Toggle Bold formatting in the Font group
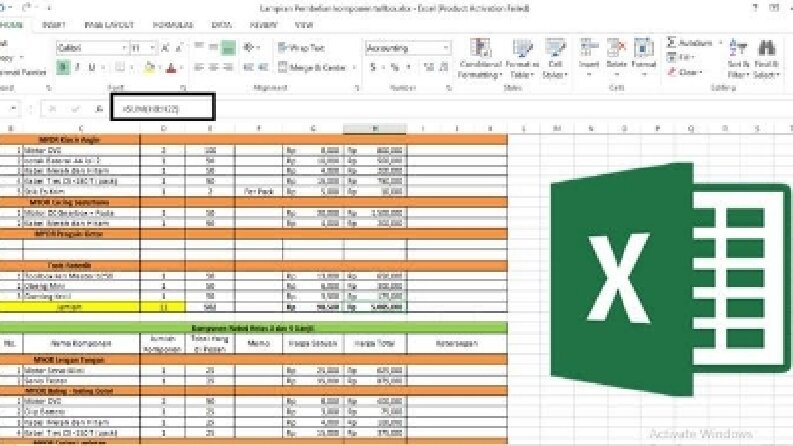Image resolution: width=793 pixels, height=446 pixels. click(63, 67)
